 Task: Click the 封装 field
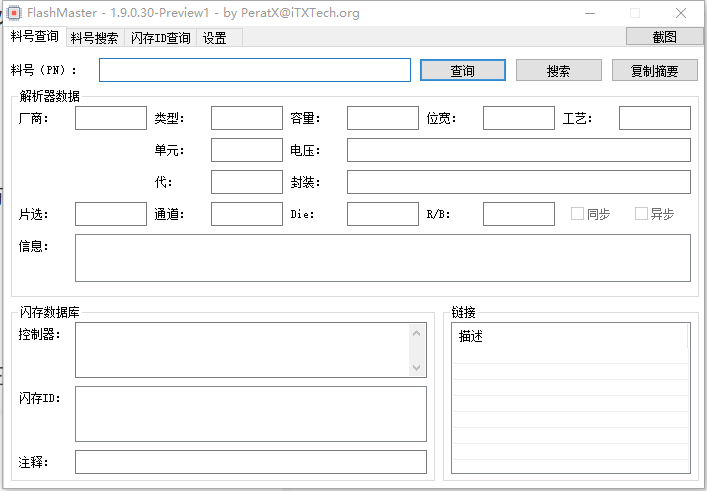(x=519, y=182)
